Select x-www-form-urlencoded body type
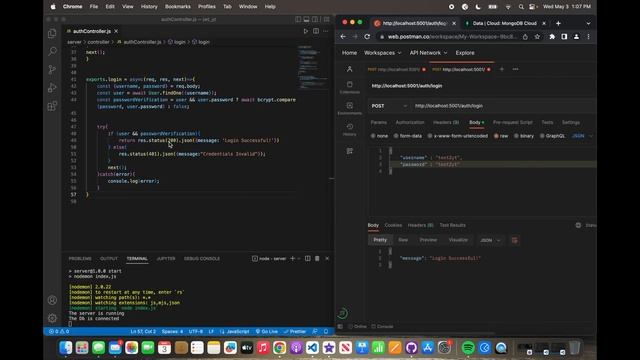This screenshot has width=640, height=360. click(457, 136)
